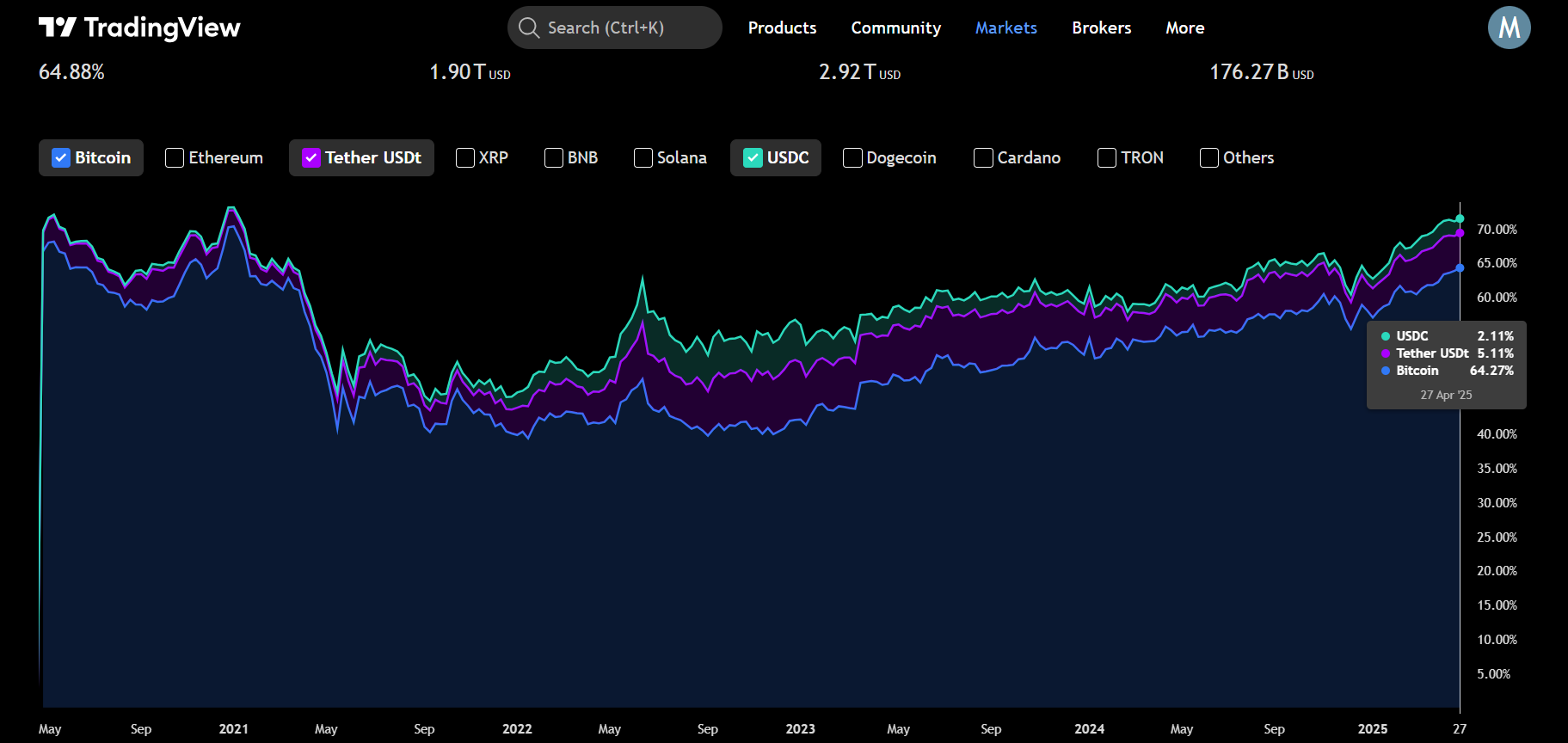Image resolution: width=1568 pixels, height=743 pixels.
Task: Open the user profile avatar M
Action: [x=1509, y=28]
